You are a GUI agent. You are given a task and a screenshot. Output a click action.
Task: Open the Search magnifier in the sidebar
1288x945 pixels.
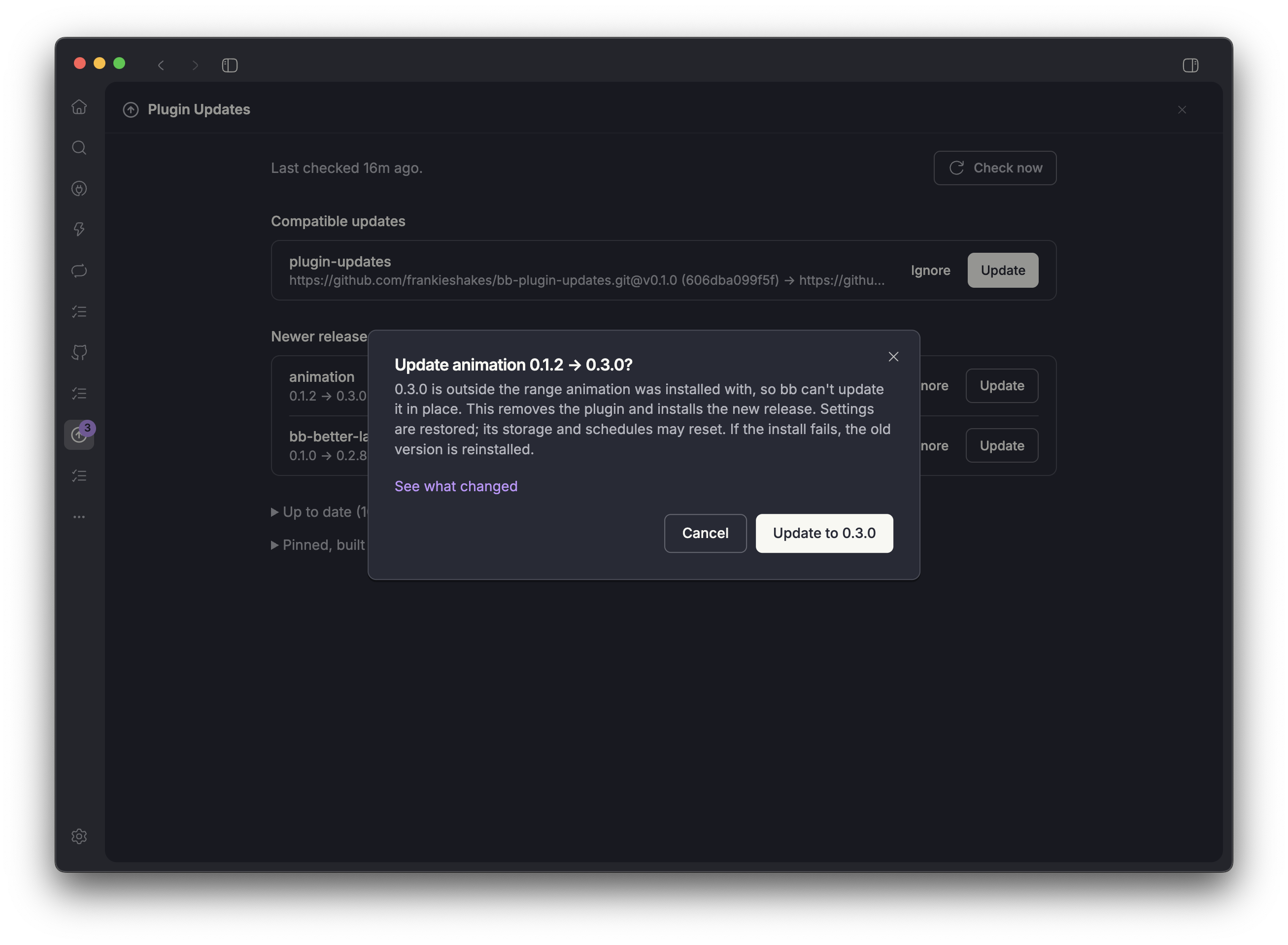pyautogui.click(x=79, y=148)
